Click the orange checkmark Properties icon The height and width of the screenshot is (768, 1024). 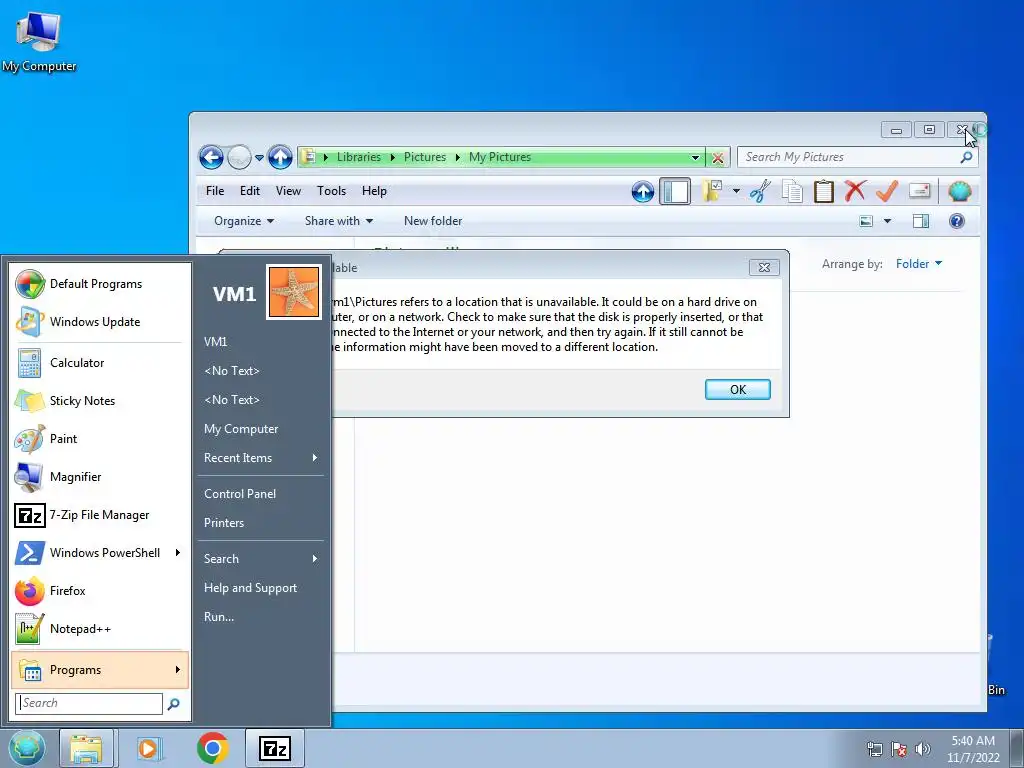pos(887,191)
